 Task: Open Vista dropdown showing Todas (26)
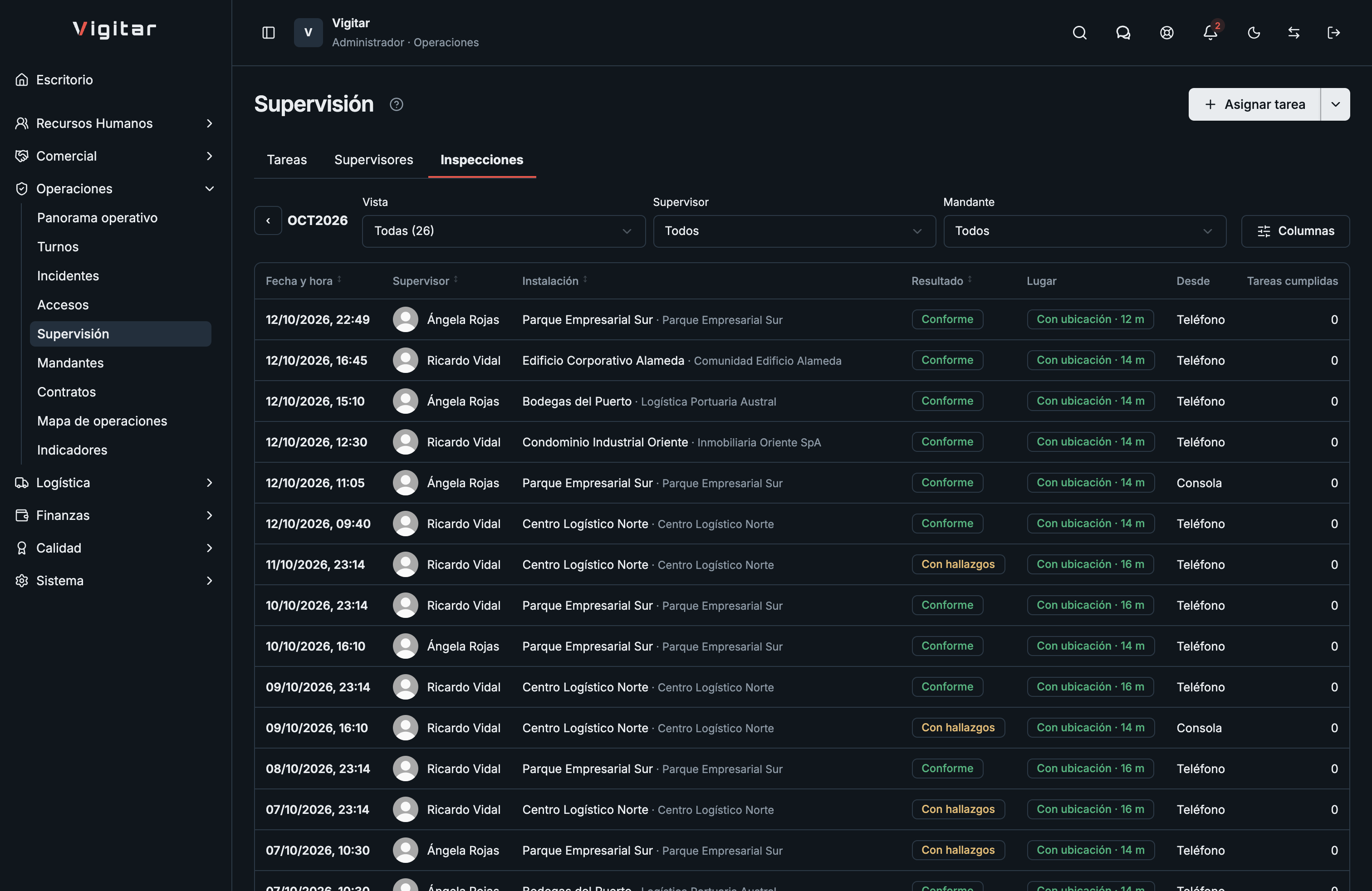coord(503,231)
